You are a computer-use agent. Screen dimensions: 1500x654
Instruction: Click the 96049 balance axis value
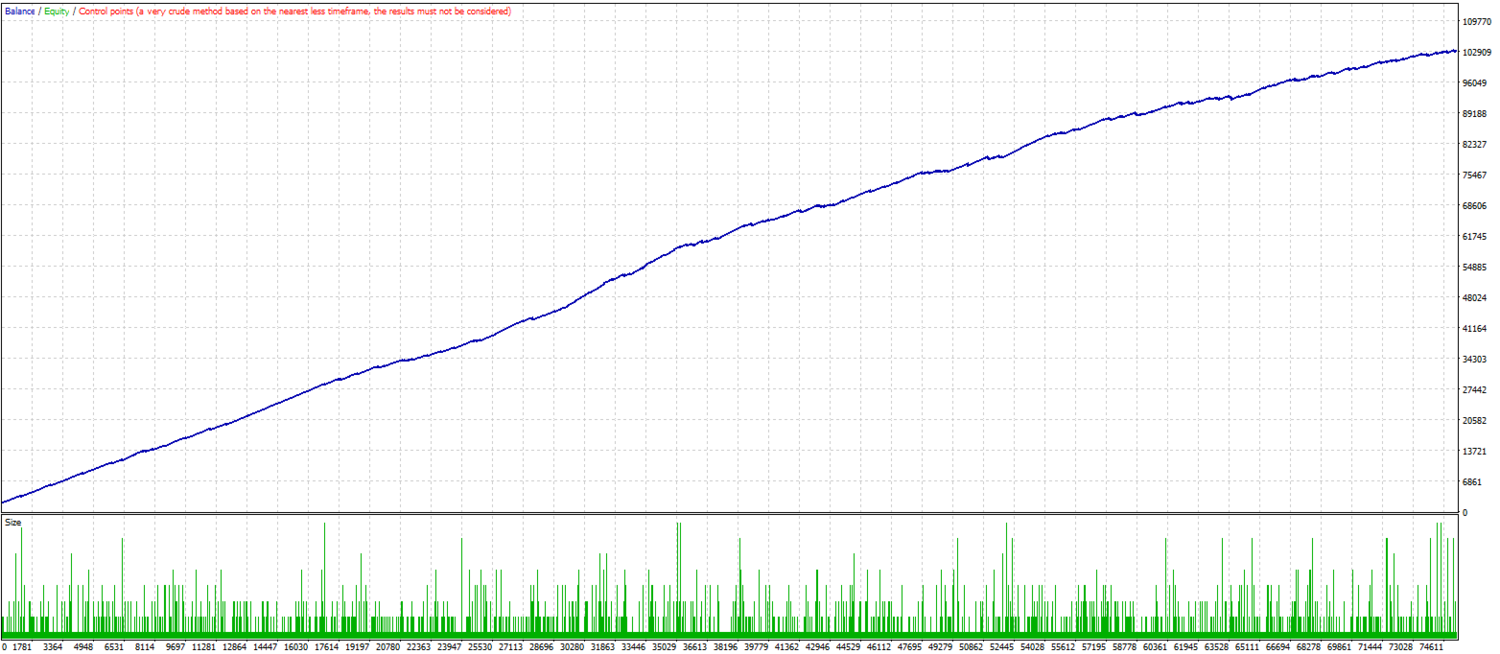pos(1476,83)
